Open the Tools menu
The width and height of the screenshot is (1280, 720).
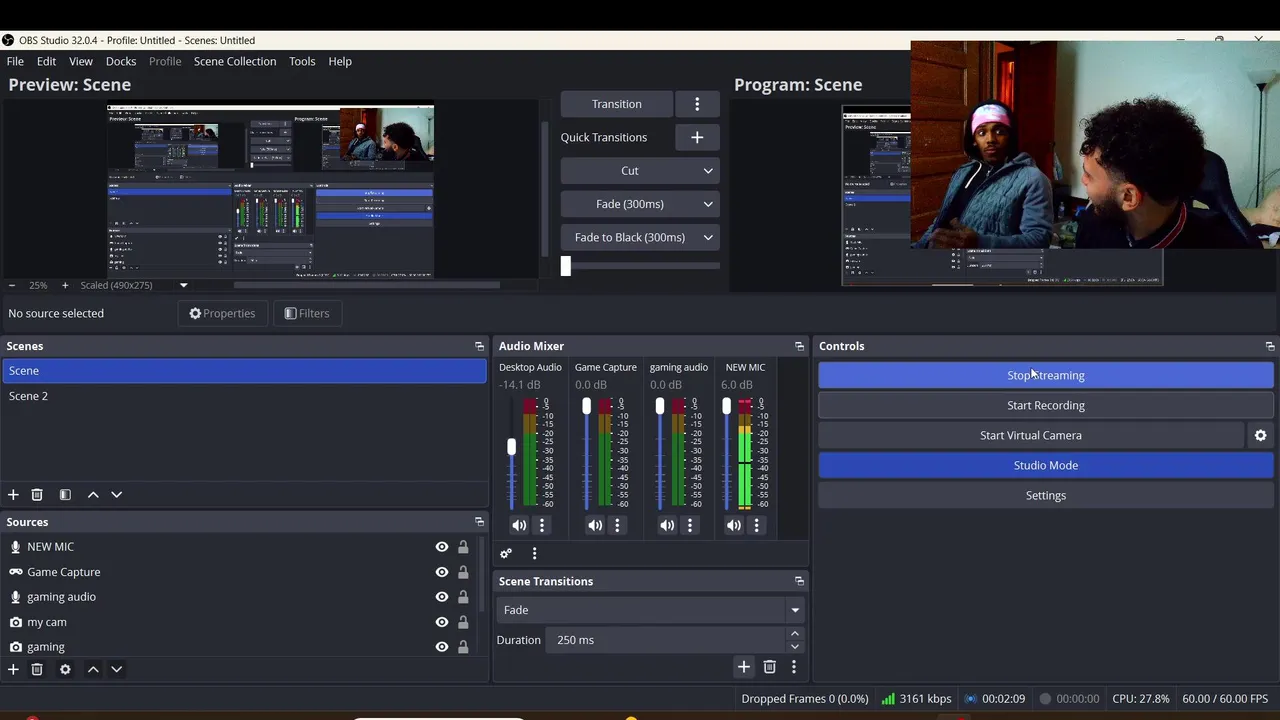302,61
